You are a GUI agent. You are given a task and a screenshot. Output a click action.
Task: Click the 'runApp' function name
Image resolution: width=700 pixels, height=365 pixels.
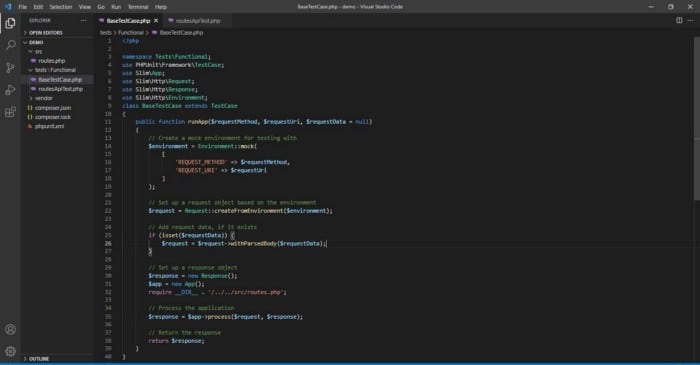198,122
